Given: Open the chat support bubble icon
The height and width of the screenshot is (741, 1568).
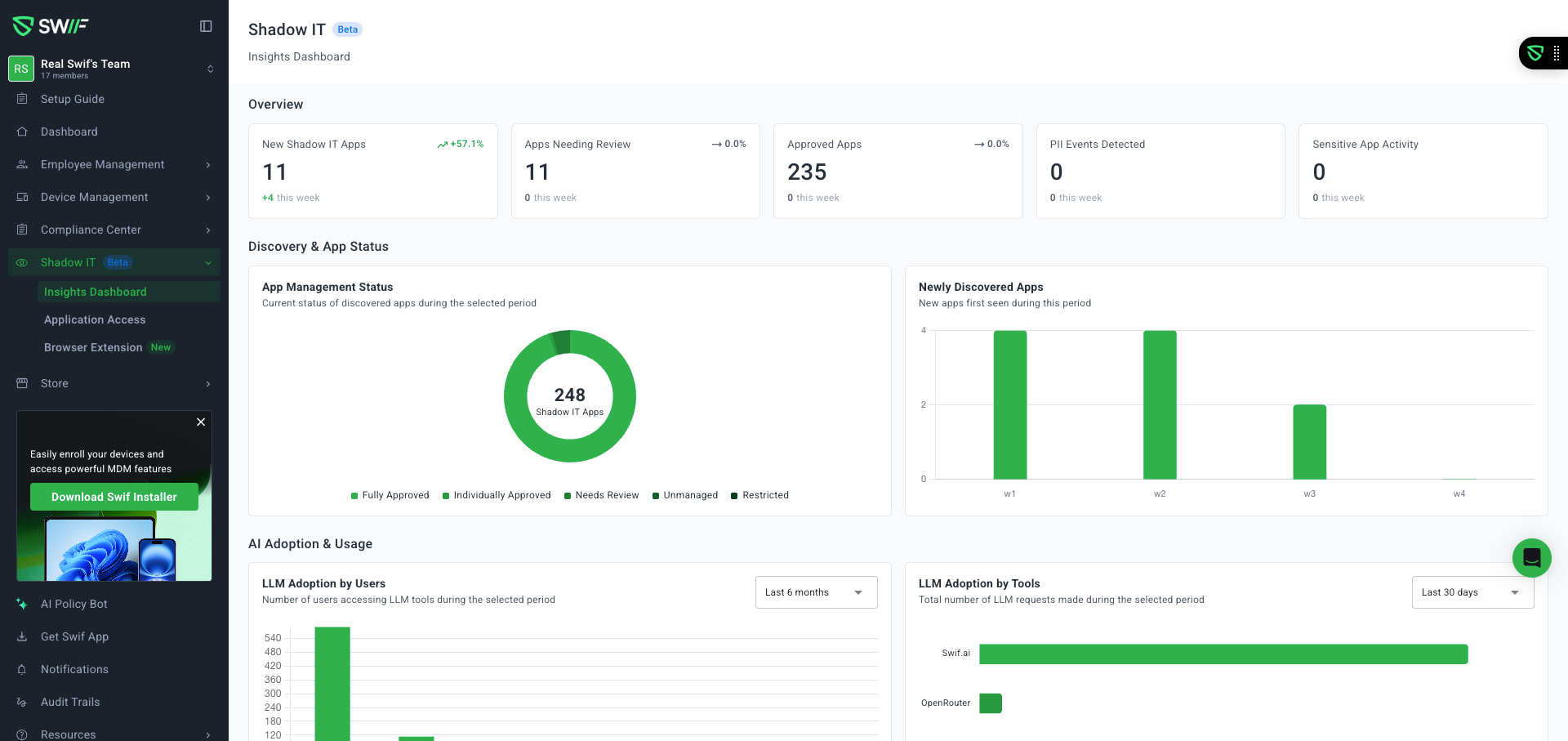Looking at the screenshot, I should (1531, 558).
